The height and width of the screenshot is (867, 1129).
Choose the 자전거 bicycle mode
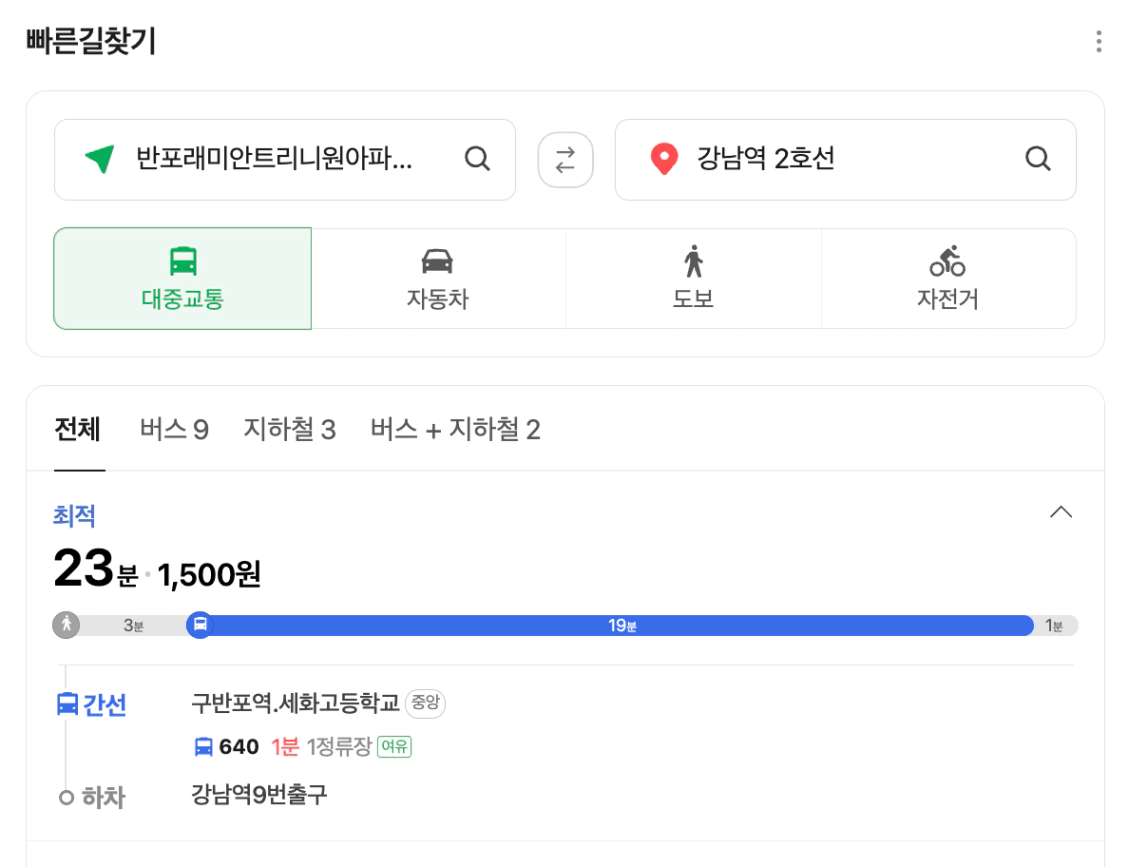(x=948, y=278)
